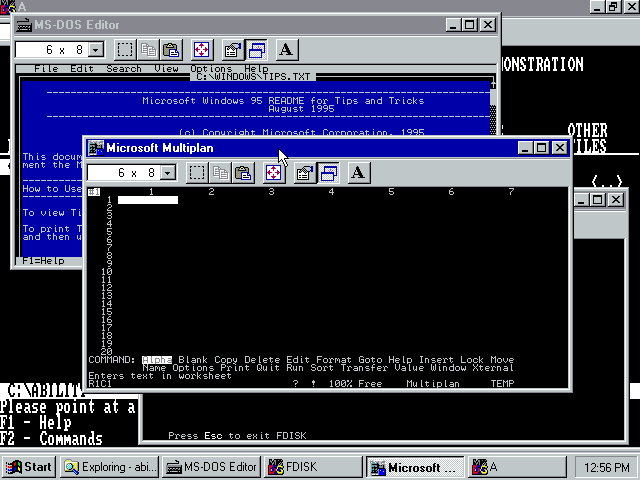Click the 12:56 PM taskbar clock
This screenshot has height=480, width=640.
pyautogui.click(x=607, y=467)
